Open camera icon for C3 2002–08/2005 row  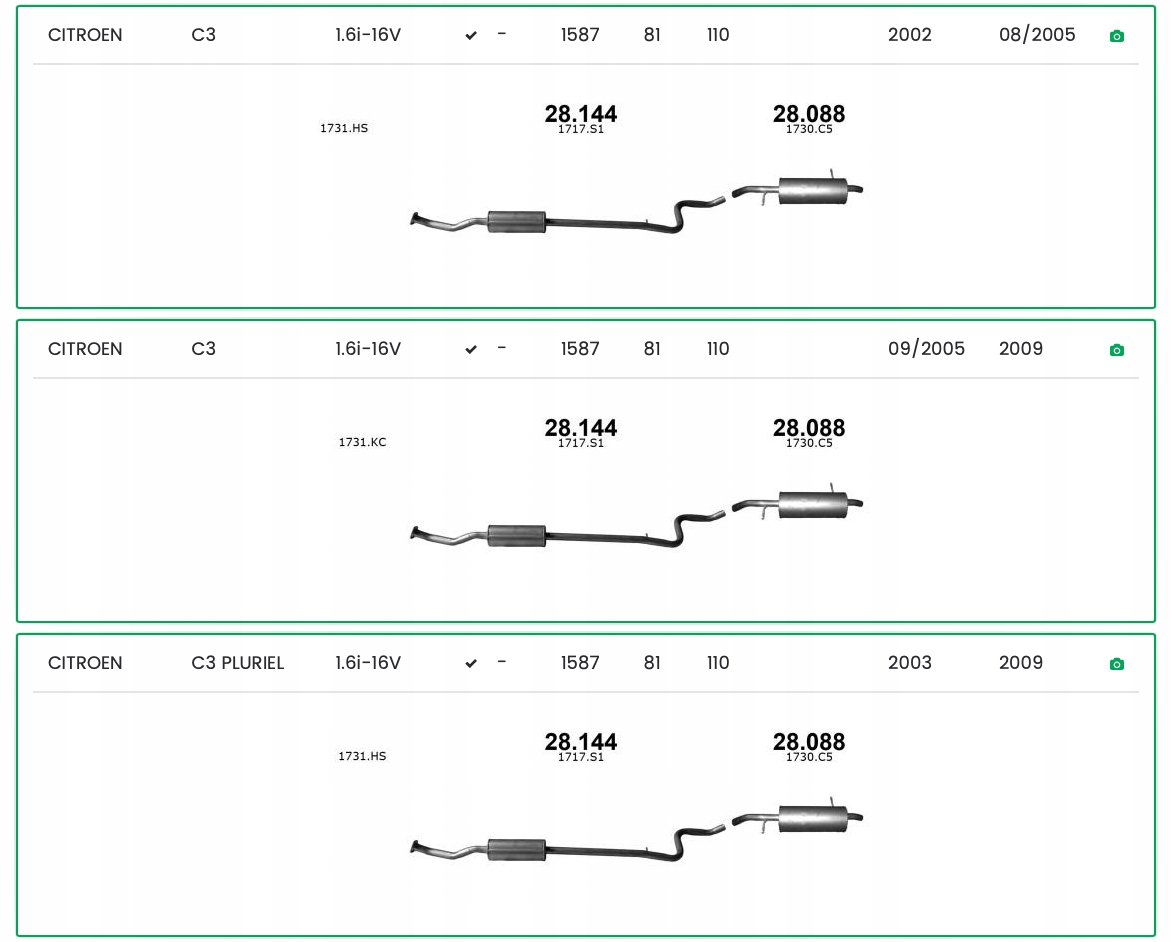pyautogui.click(x=1117, y=36)
